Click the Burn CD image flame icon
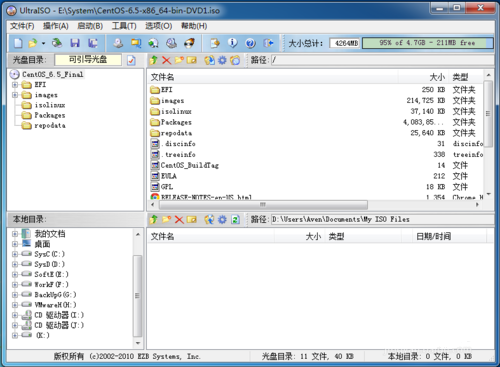This screenshot has width=500, height=367. point(189,43)
